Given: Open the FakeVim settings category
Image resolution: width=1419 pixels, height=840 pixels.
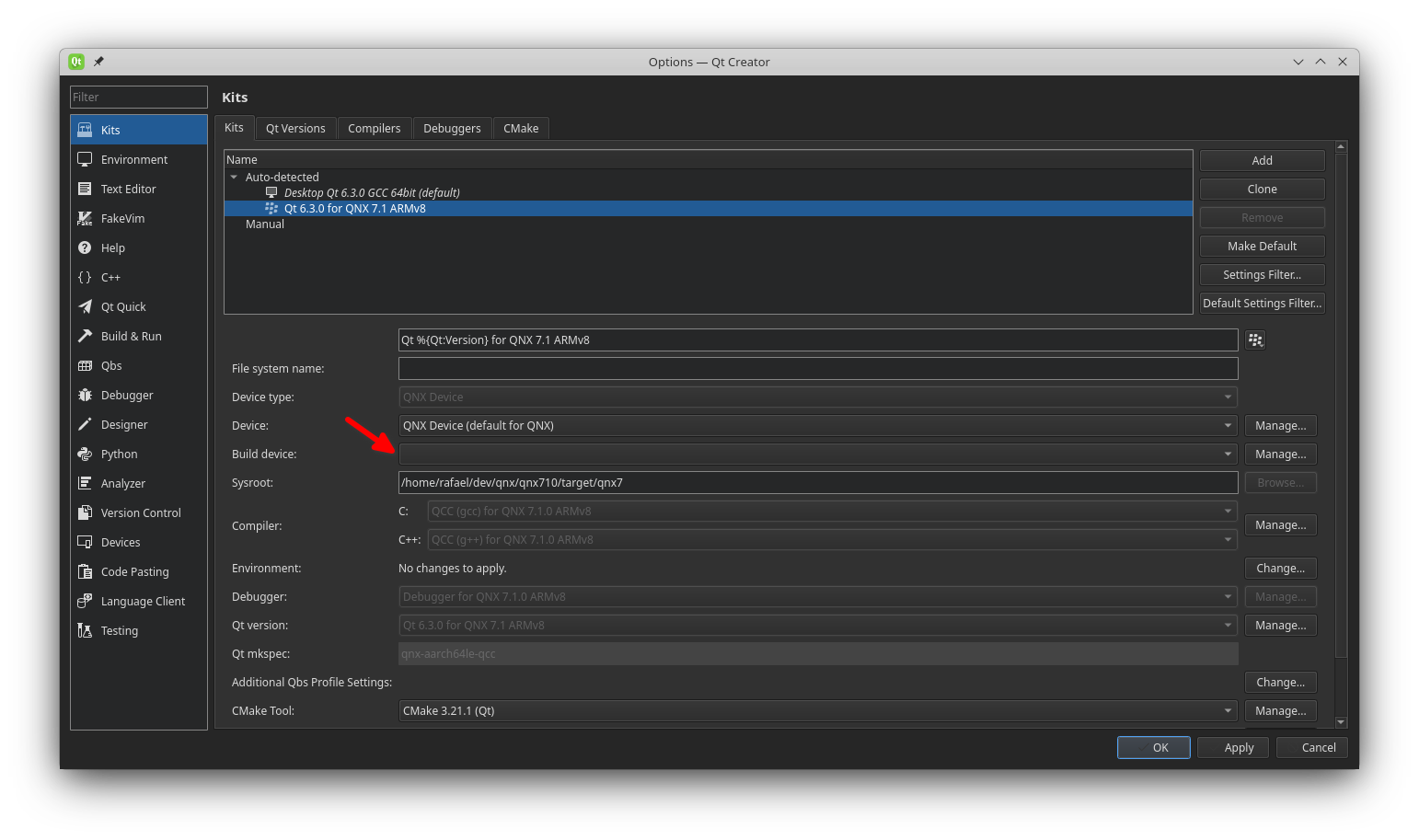Looking at the screenshot, I should tap(139, 218).
